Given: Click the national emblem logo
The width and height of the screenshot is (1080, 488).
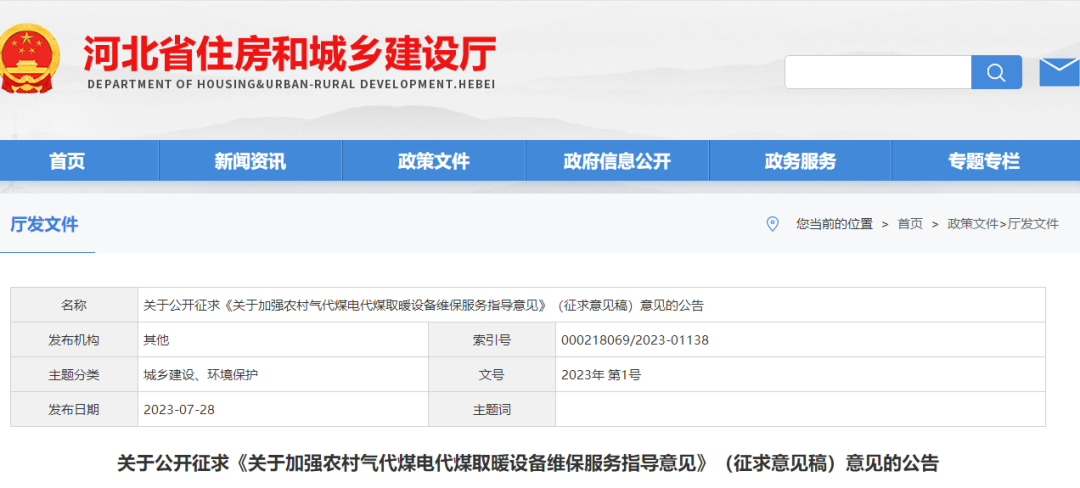Looking at the screenshot, I should tap(30, 58).
